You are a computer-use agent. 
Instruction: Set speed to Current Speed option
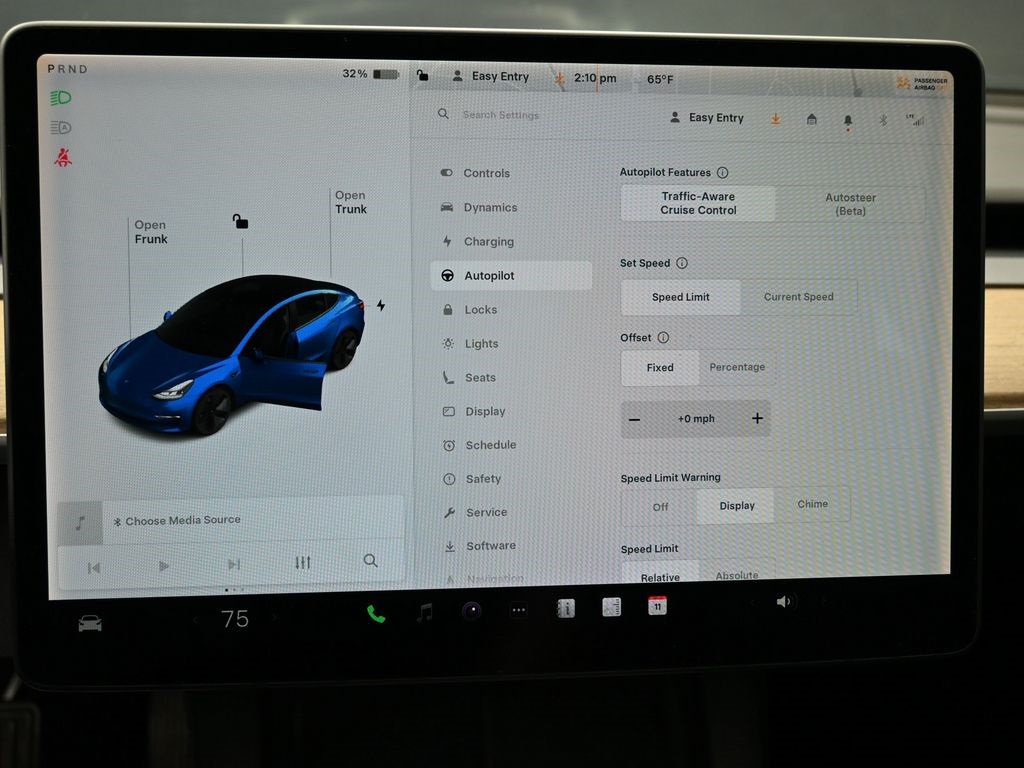[798, 297]
